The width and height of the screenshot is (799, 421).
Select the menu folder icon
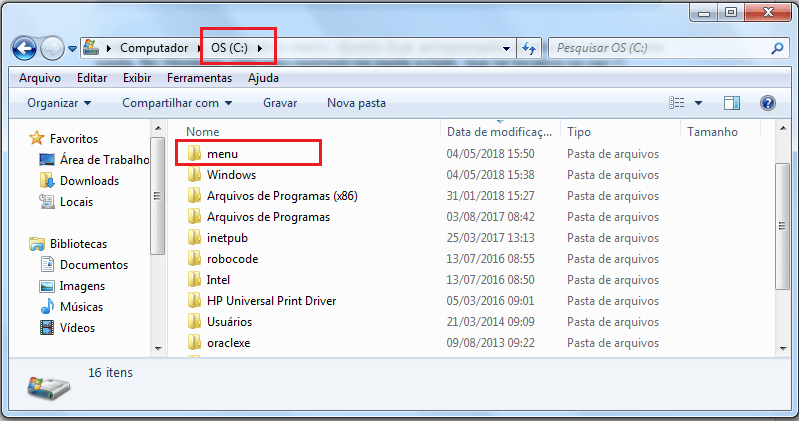pyautogui.click(x=194, y=154)
